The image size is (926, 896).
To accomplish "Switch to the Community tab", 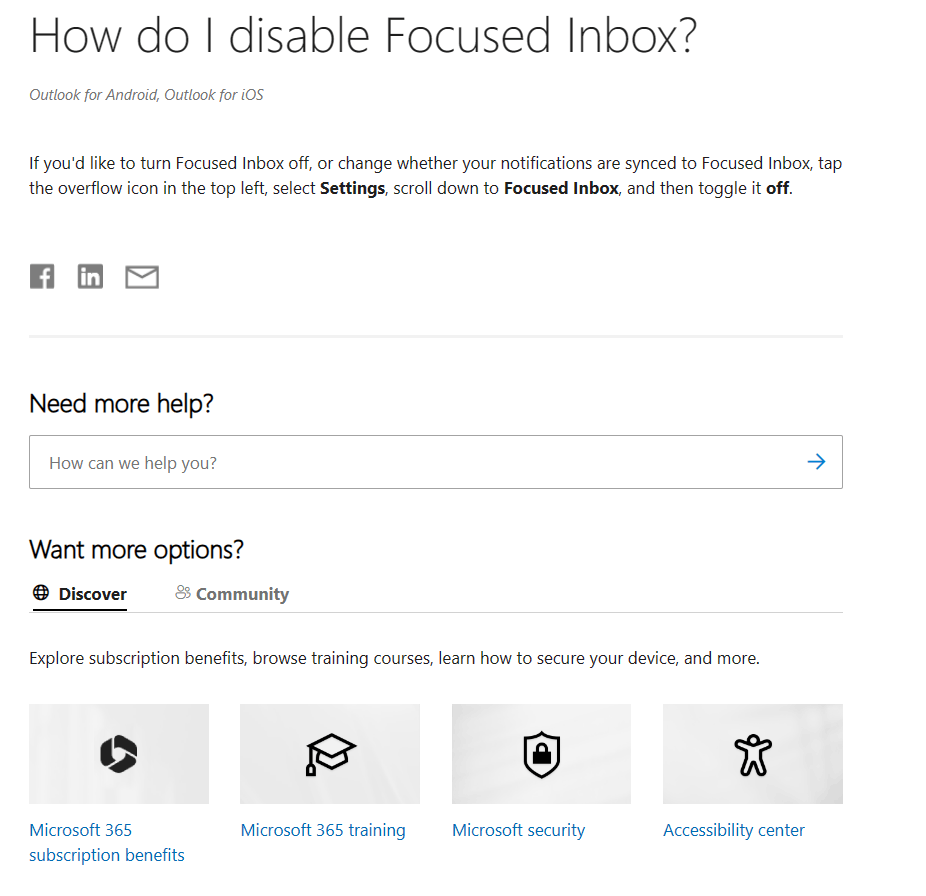I will (232, 594).
